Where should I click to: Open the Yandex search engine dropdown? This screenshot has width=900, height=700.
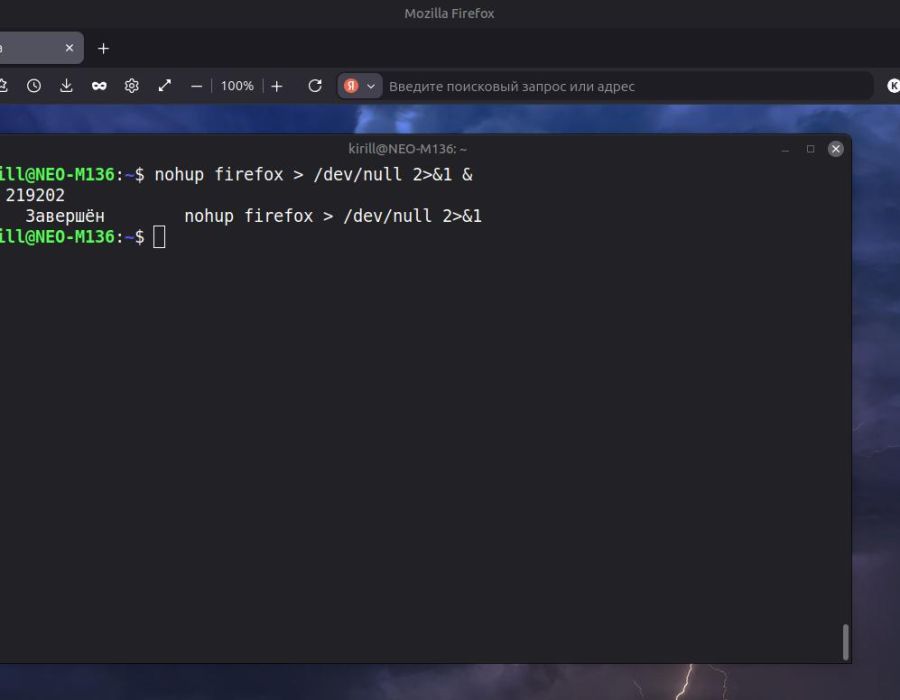click(x=360, y=86)
